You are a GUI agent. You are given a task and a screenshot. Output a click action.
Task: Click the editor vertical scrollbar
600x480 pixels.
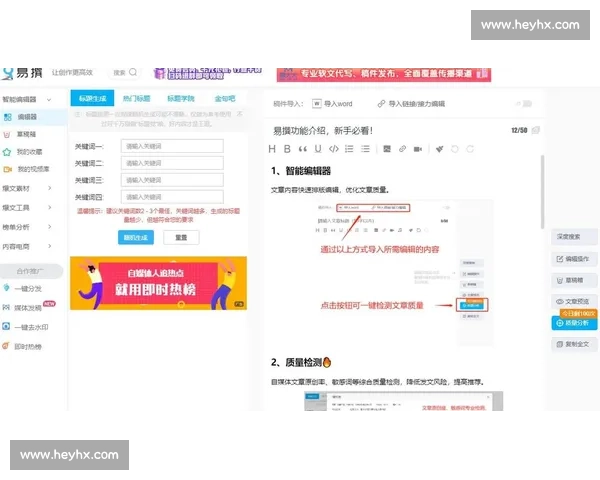(542, 191)
